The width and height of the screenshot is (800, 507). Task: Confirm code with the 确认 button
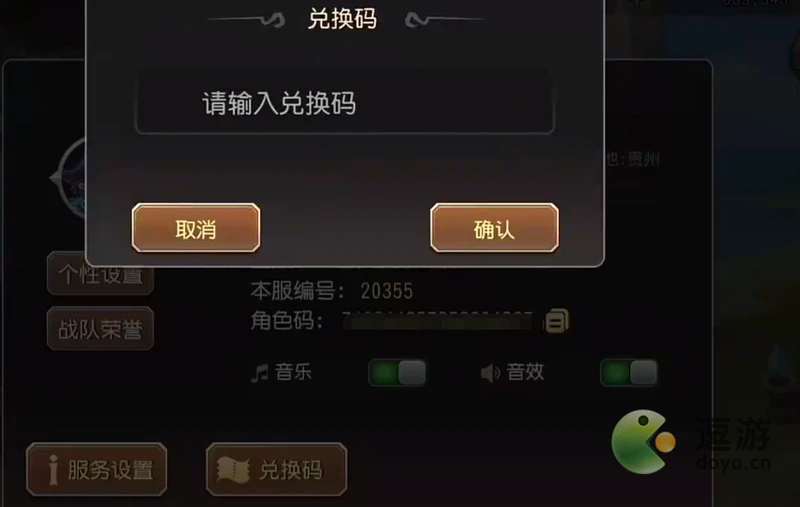pos(494,228)
